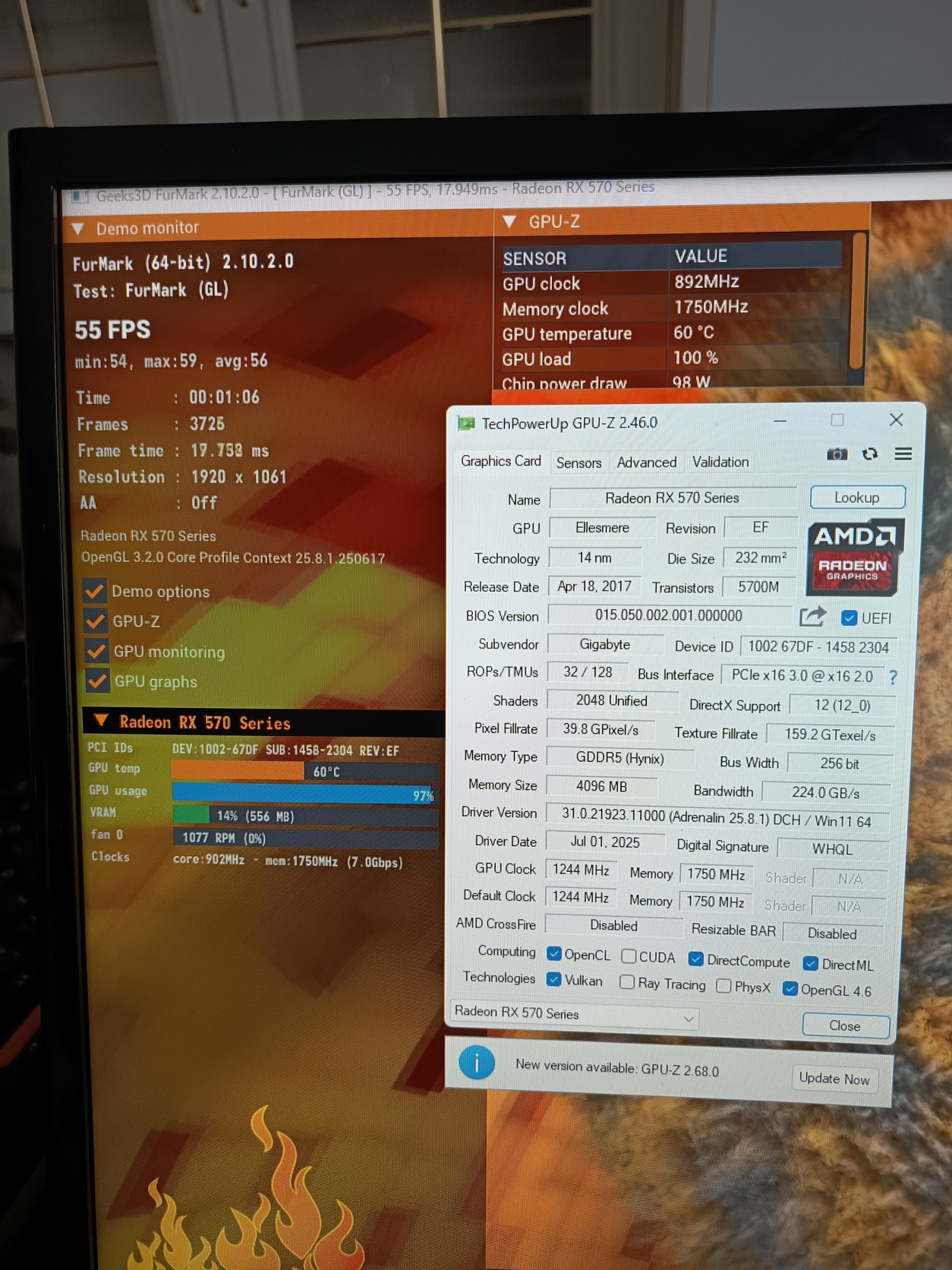Click the BIOS share/export arrow icon
The image size is (952, 1270).
click(812, 616)
